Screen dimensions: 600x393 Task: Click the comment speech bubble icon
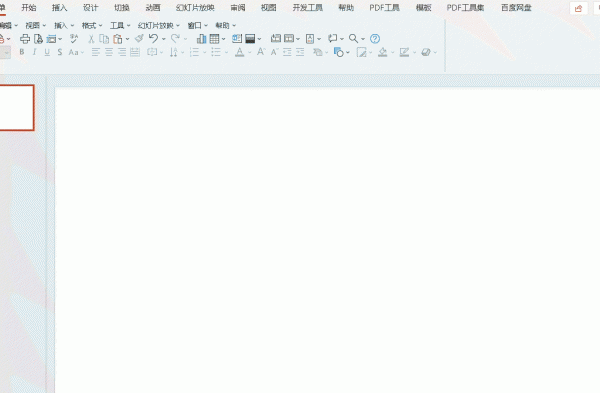[333, 38]
